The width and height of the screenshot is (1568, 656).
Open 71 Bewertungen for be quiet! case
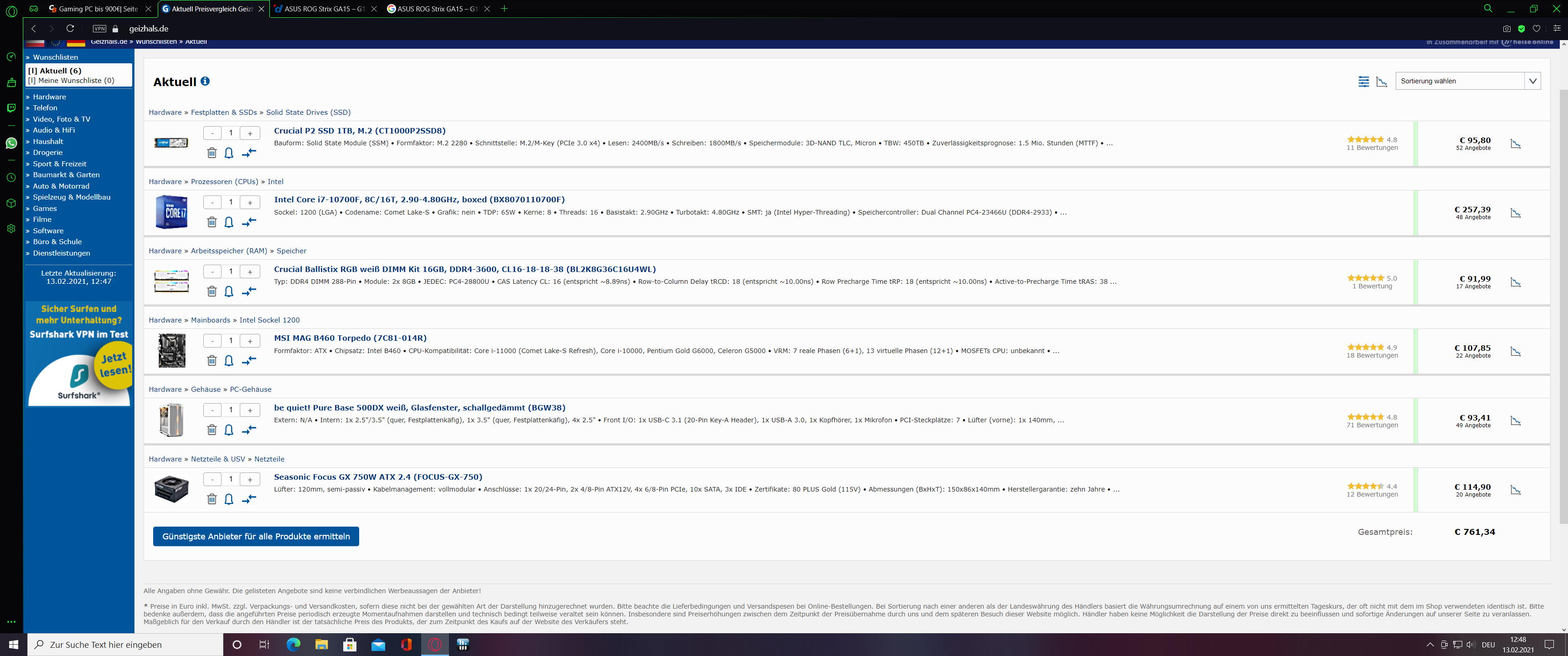[x=1372, y=425]
